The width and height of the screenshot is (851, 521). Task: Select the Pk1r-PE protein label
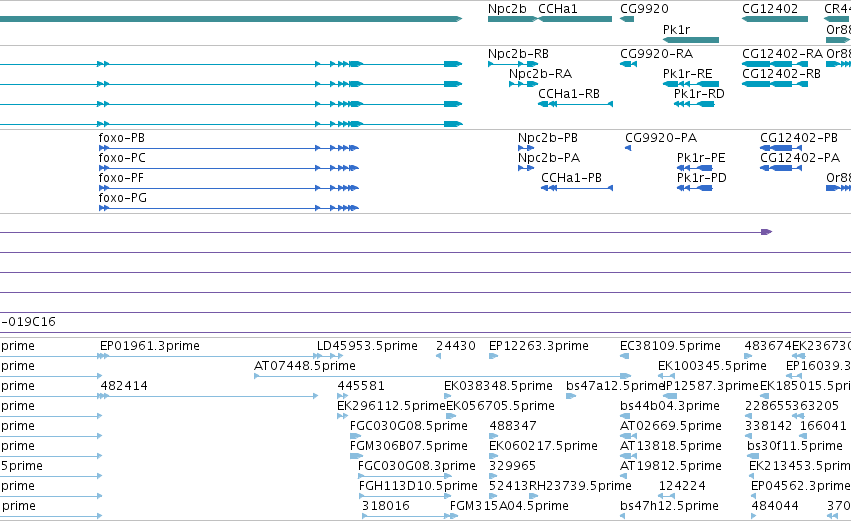[701, 158]
